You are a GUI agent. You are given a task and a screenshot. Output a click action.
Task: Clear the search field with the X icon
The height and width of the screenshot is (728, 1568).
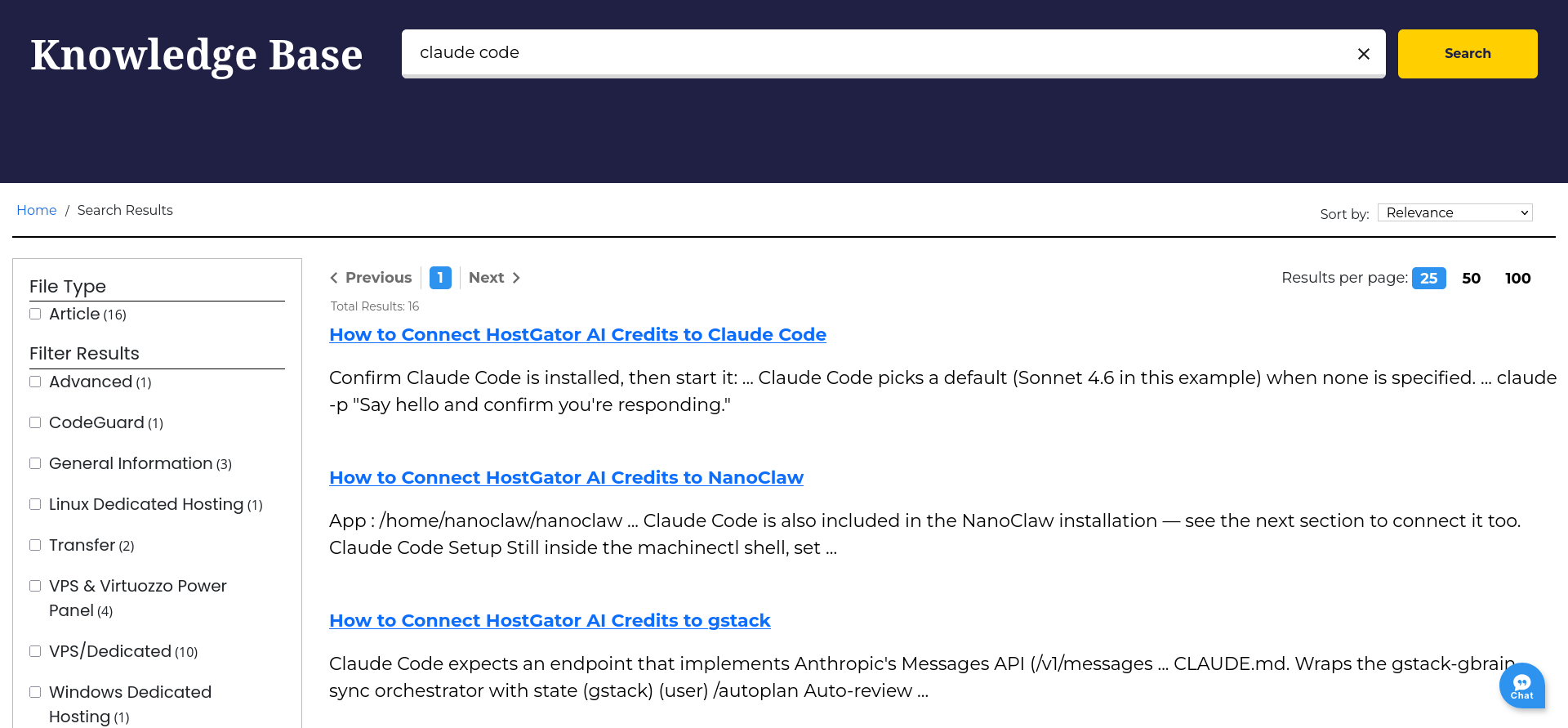tap(1363, 54)
